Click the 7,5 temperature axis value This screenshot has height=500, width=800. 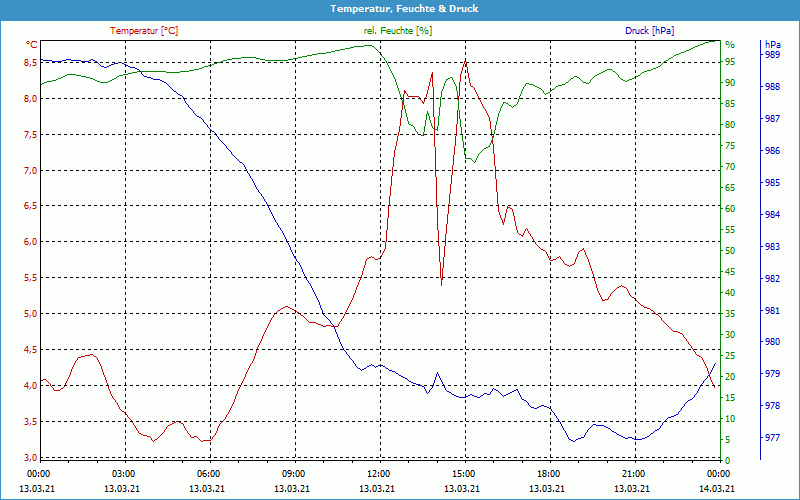31,135
